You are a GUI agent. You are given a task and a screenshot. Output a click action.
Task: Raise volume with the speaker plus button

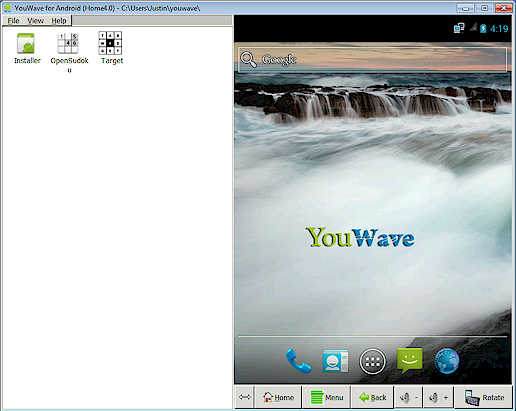pyautogui.click(x=438, y=397)
